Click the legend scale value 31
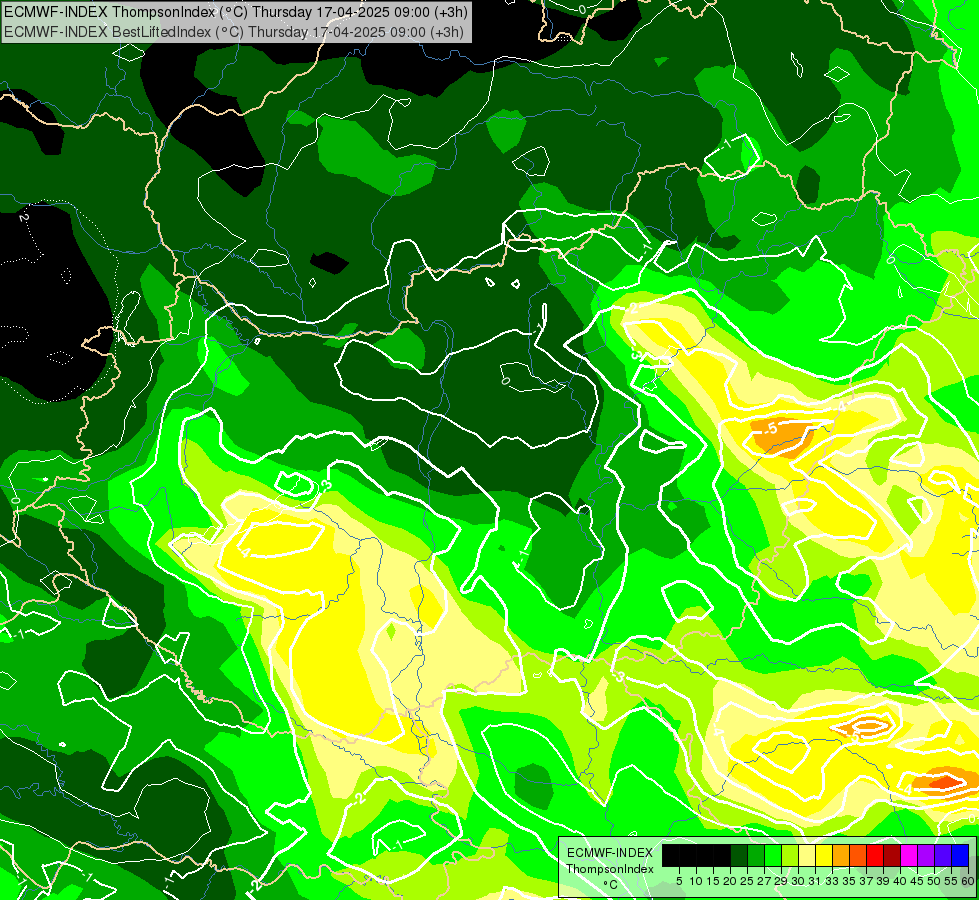The width and height of the screenshot is (979, 900). click(815, 881)
